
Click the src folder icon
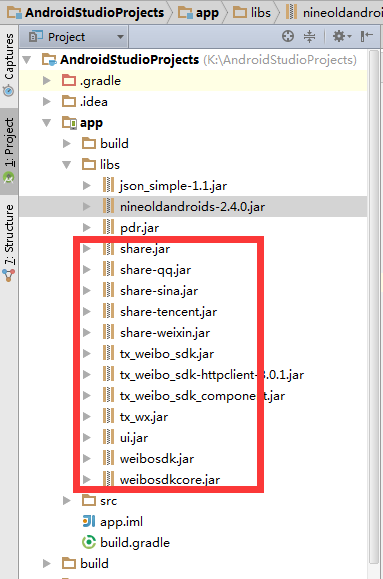[89, 500]
